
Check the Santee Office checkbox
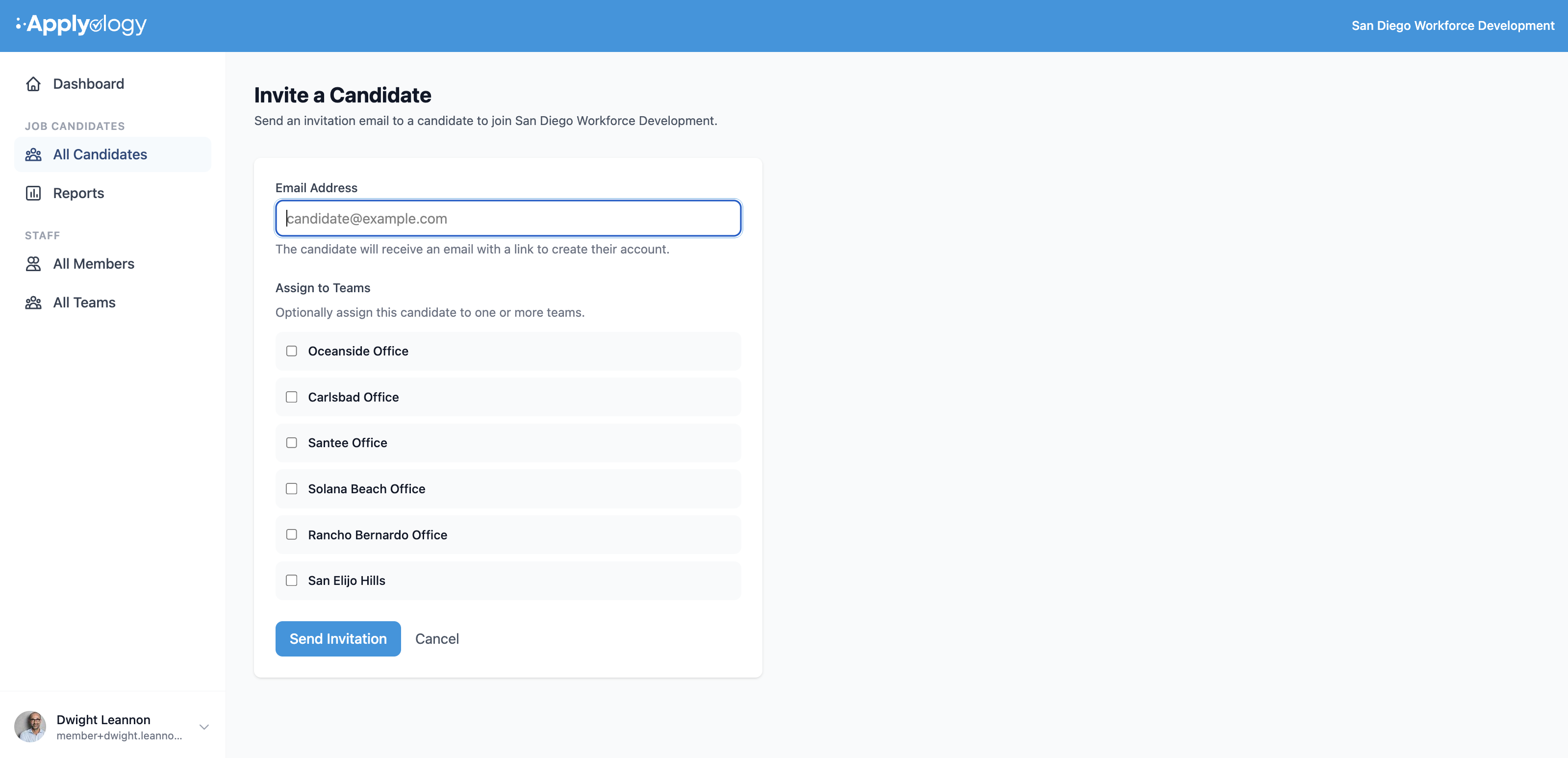292,443
